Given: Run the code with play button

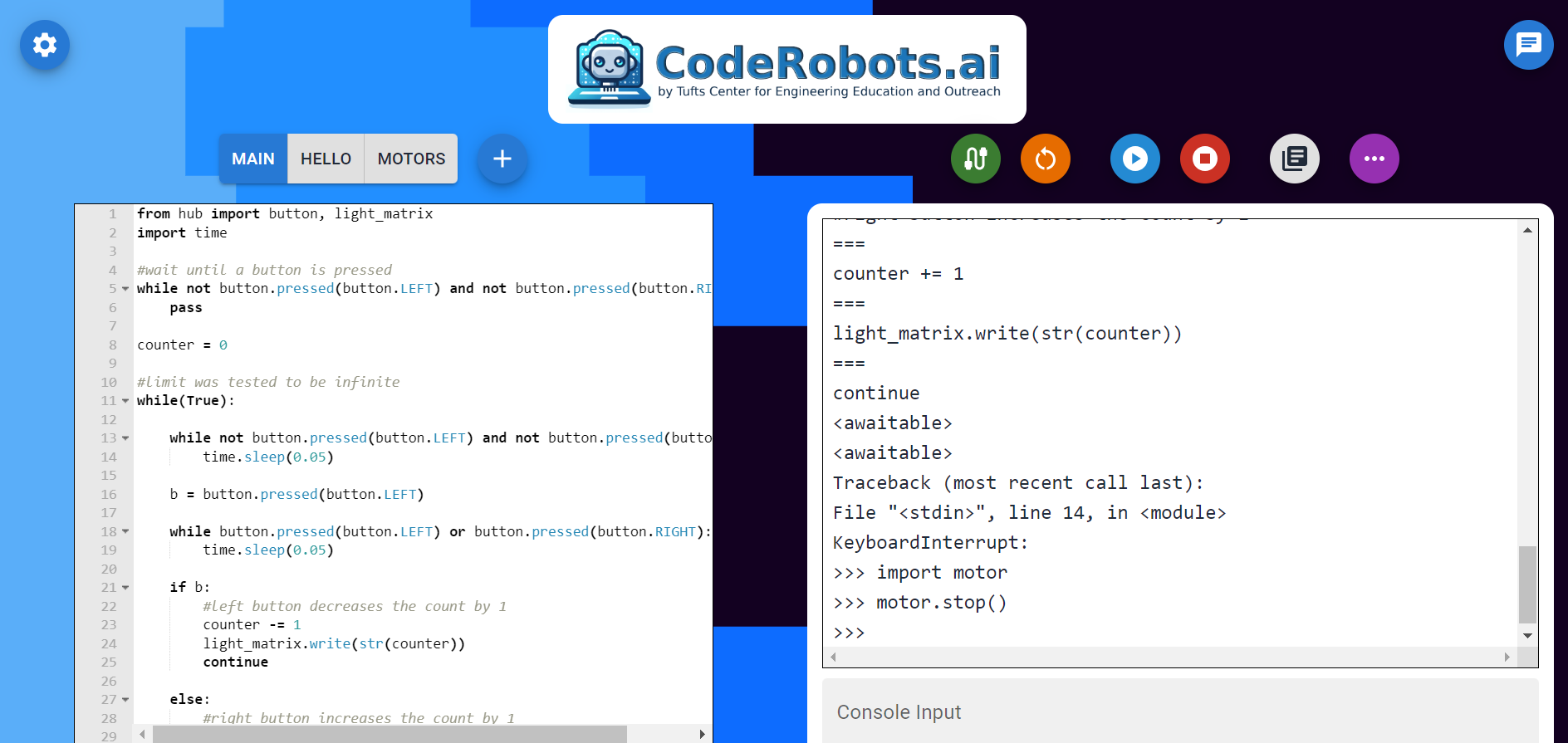Looking at the screenshot, I should pos(1135,159).
